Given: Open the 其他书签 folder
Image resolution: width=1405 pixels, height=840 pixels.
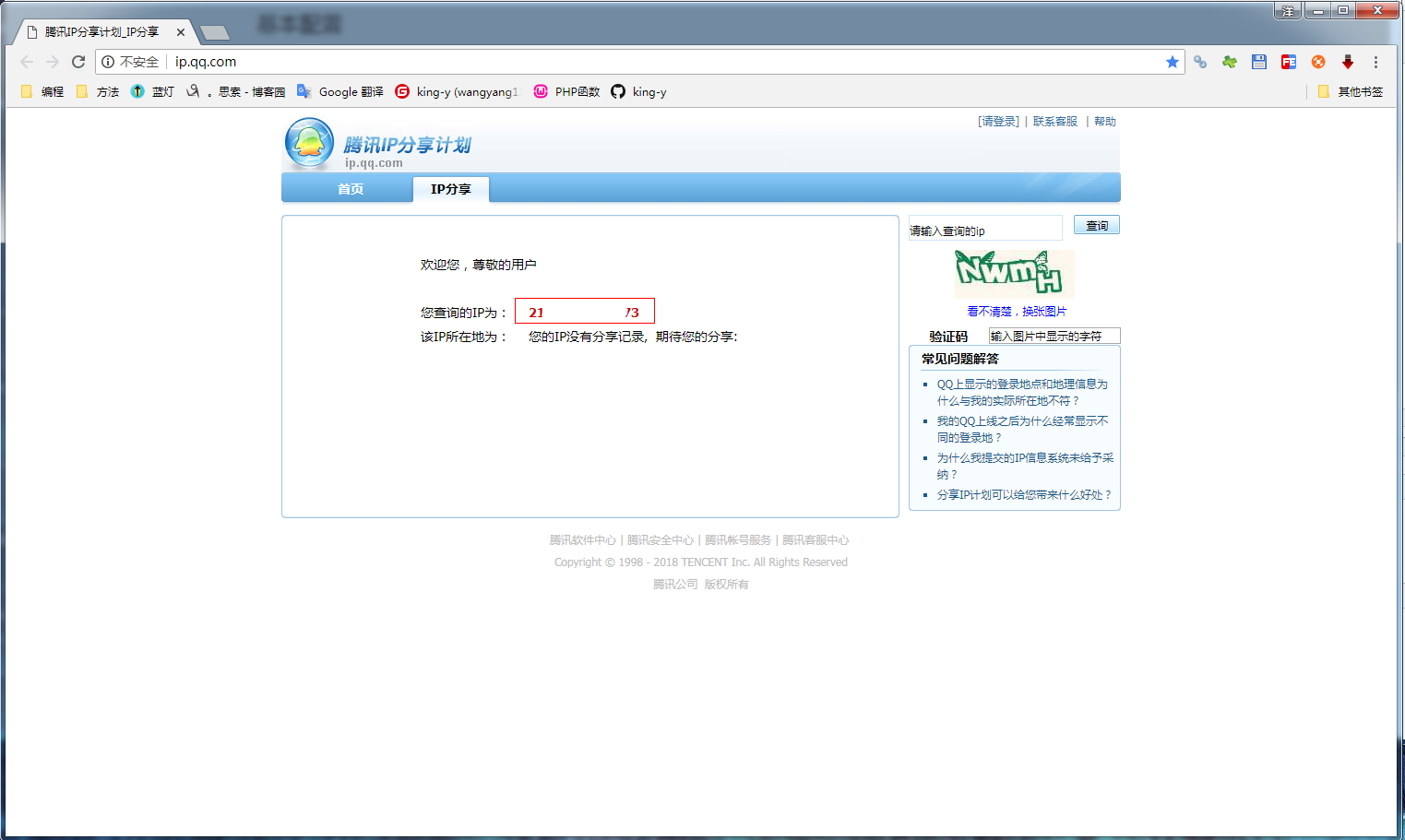Looking at the screenshot, I should point(1351,91).
